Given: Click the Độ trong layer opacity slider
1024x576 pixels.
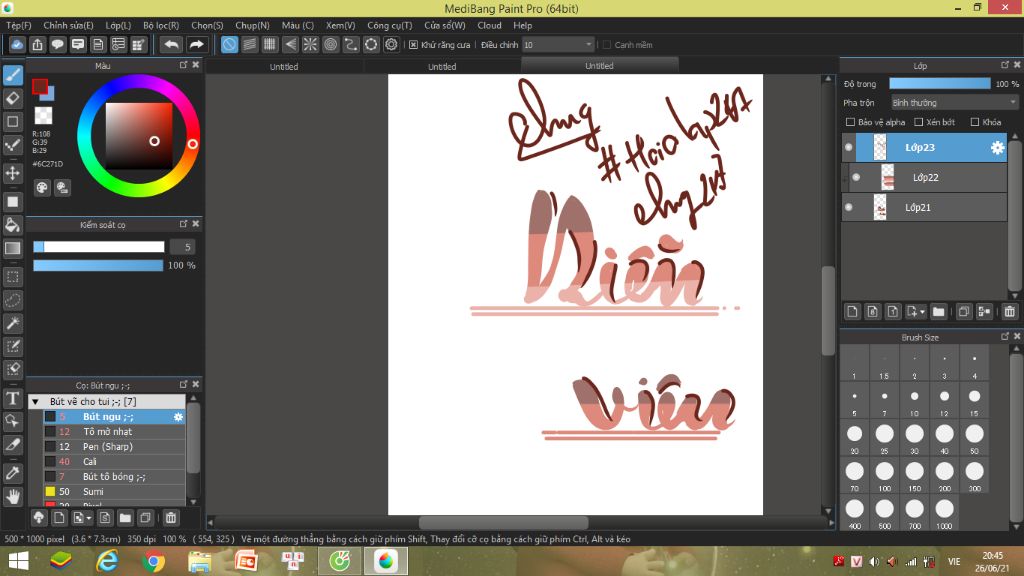Looking at the screenshot, I should coord(940,84).
